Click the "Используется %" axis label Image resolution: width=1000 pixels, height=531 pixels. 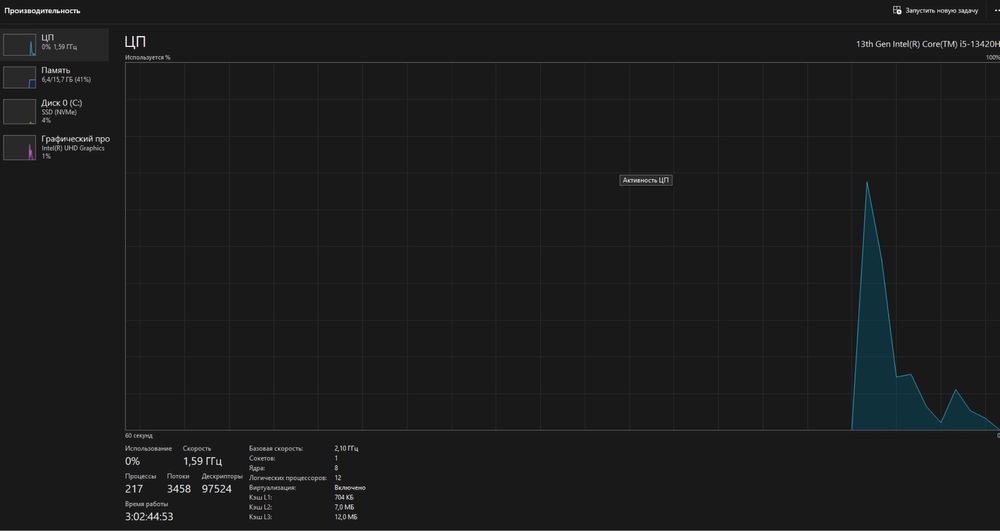click(148, 57)
